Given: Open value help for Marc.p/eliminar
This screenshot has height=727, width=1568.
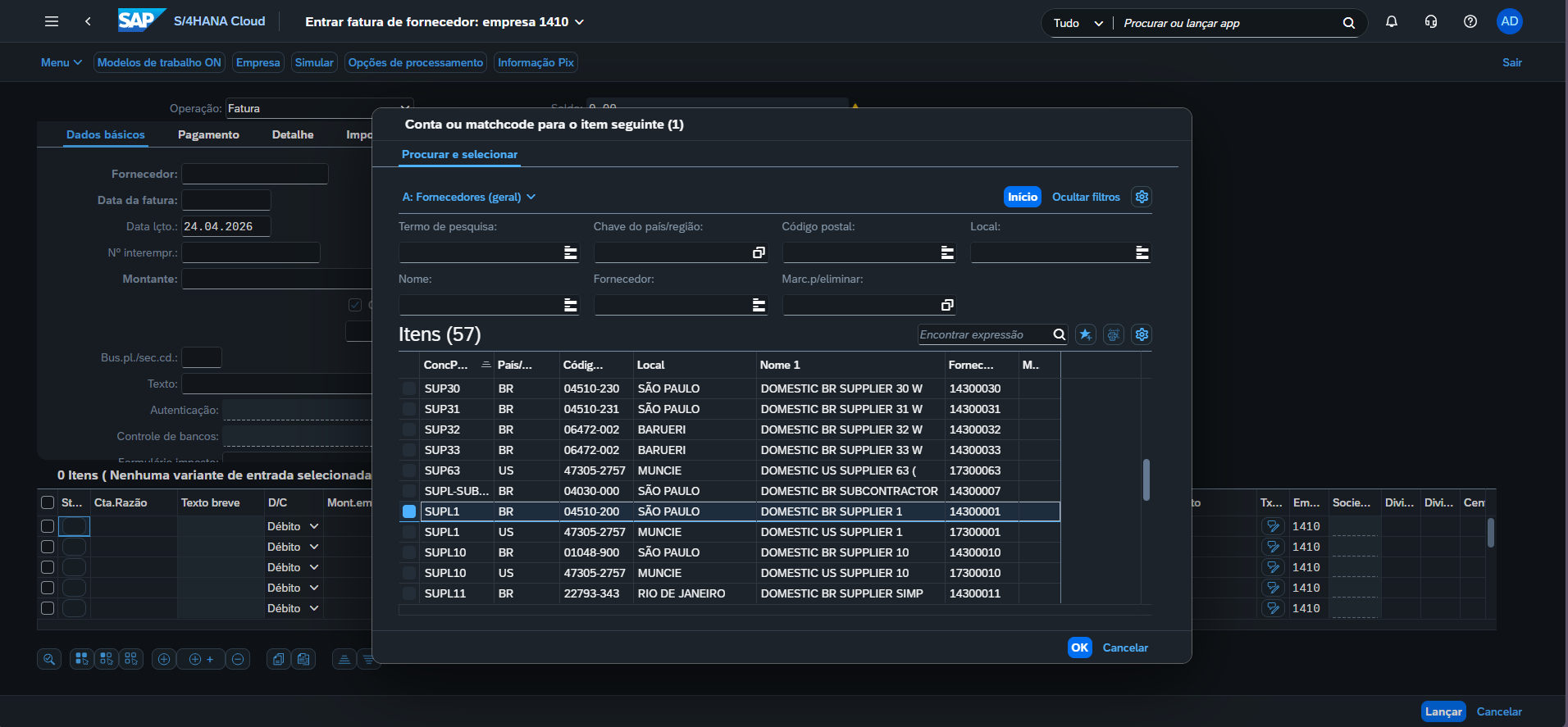Looking at the screenshot, I should [947, 305].
